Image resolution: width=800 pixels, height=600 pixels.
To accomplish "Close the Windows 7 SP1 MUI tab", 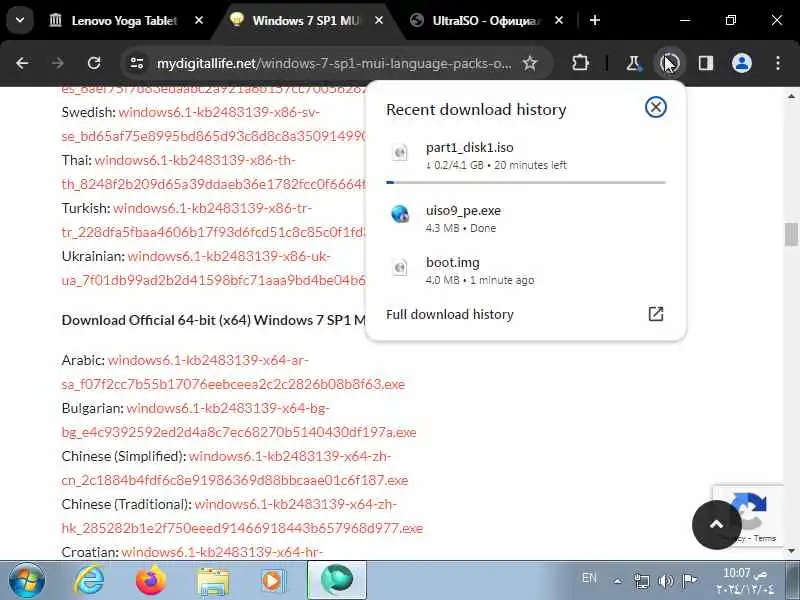I will click(379, 20).
